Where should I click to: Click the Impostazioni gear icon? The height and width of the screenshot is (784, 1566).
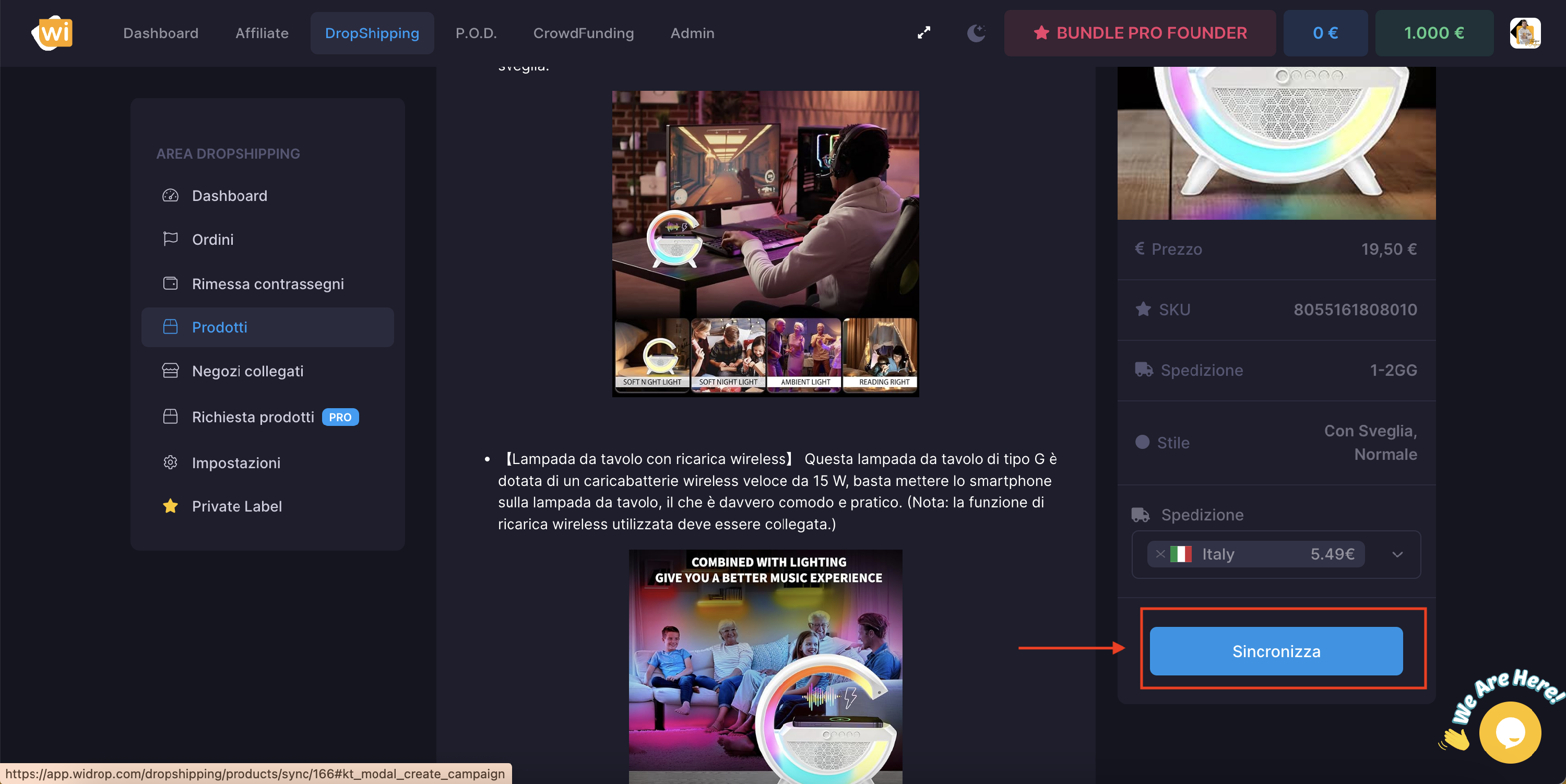coord(170,462)
